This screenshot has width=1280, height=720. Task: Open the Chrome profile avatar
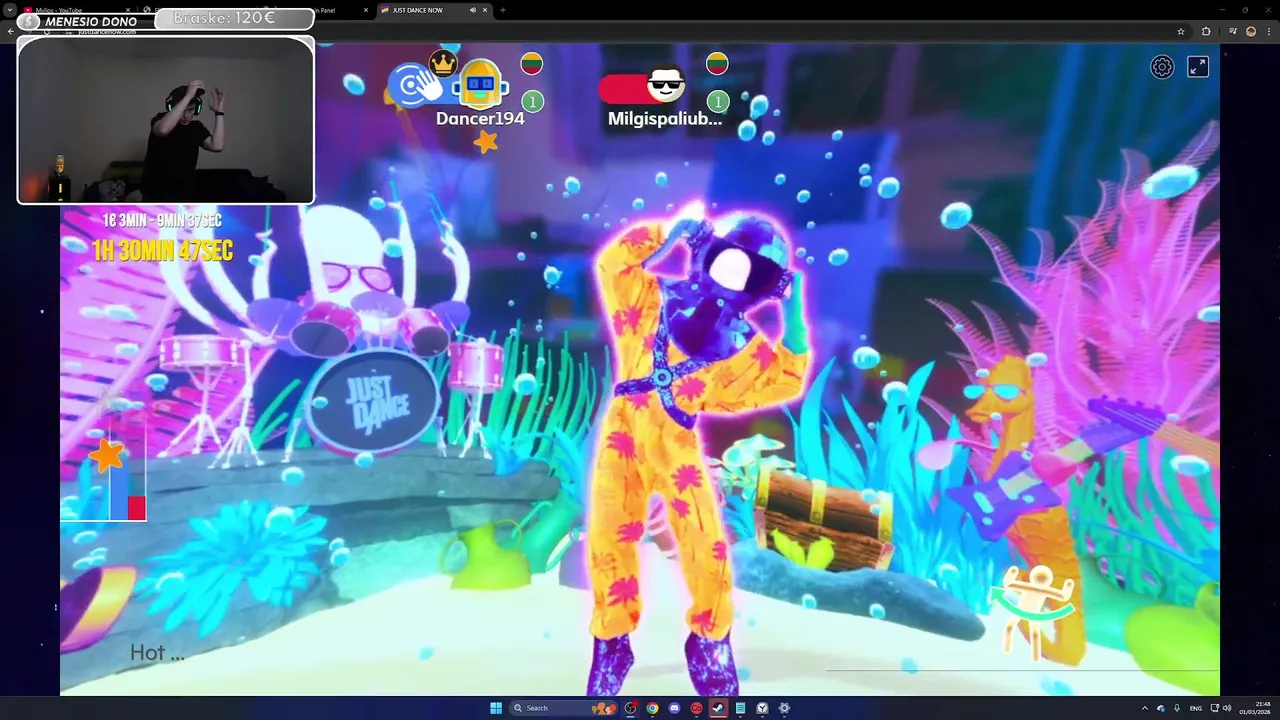[x=1250, y=31]
